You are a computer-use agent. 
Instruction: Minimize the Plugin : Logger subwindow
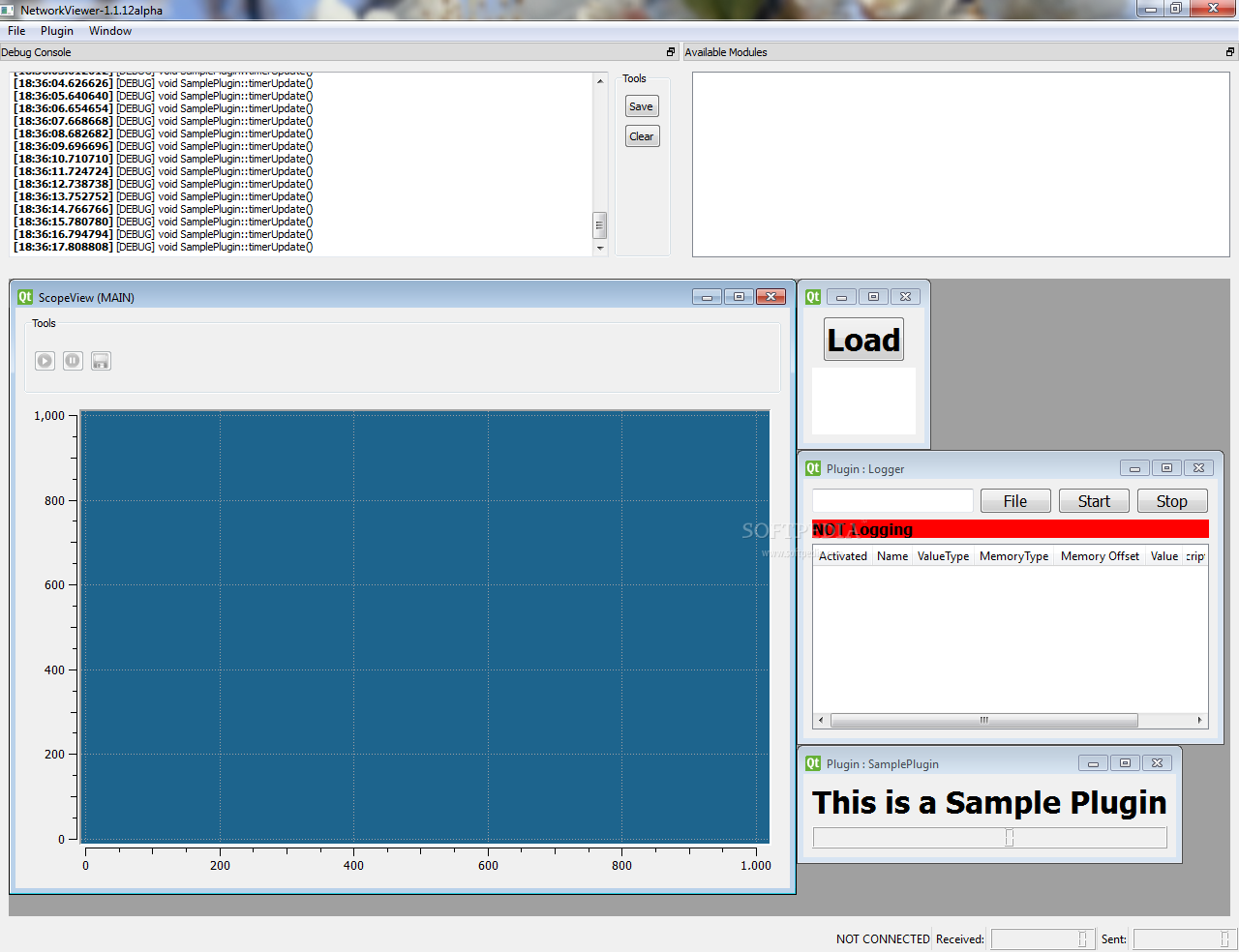(x=1134, y=468)
